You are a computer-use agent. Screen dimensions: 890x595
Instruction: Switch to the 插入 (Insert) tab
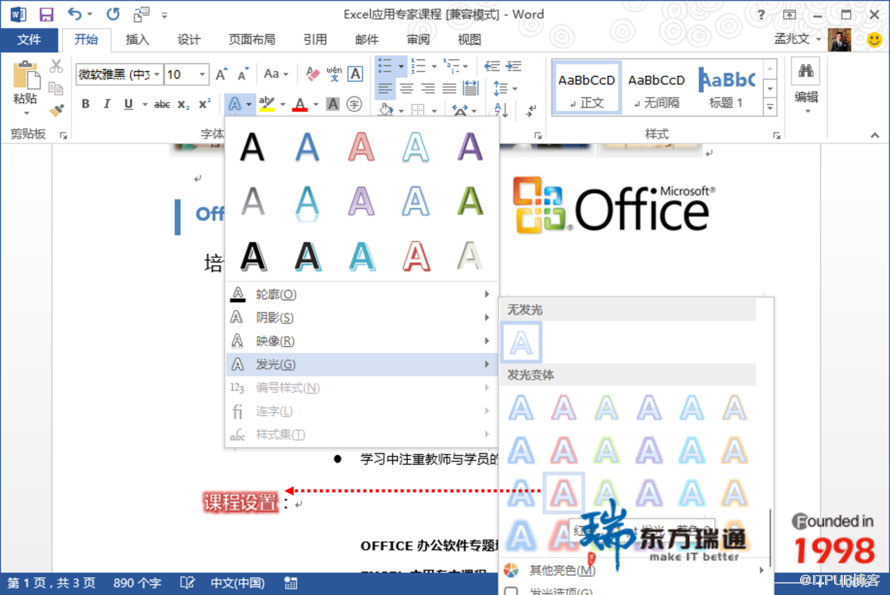(x=137, y=40)
